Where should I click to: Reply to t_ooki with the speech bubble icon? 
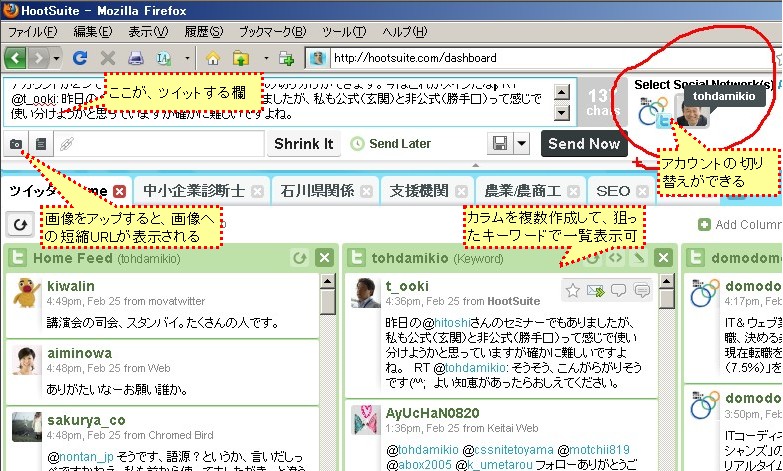click(618, 290)
